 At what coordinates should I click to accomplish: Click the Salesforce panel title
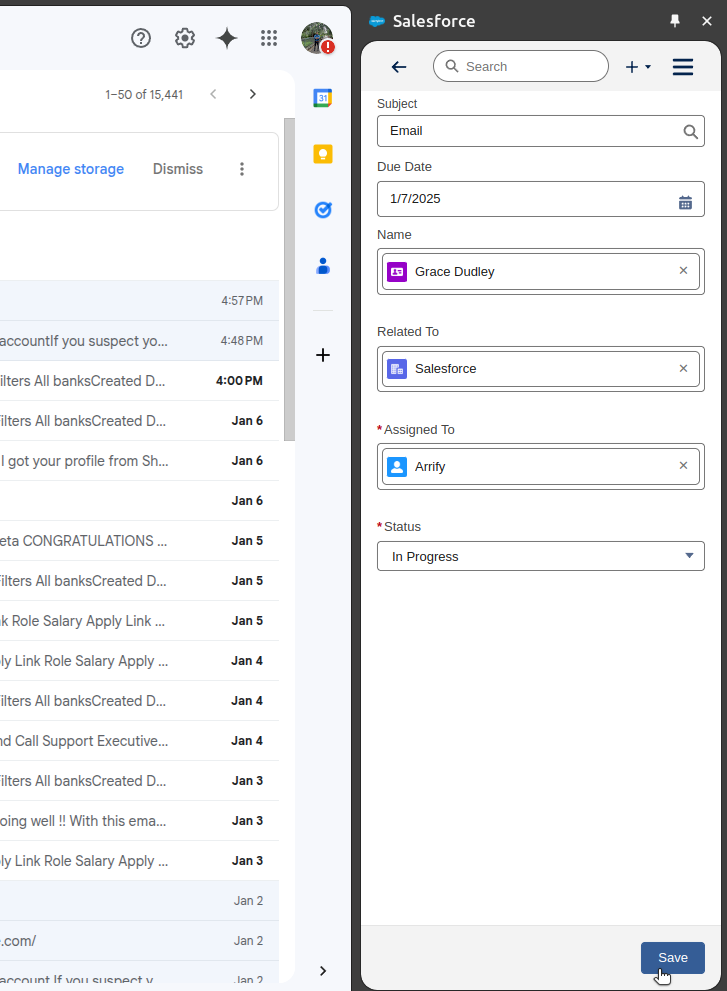coord(434,21)
